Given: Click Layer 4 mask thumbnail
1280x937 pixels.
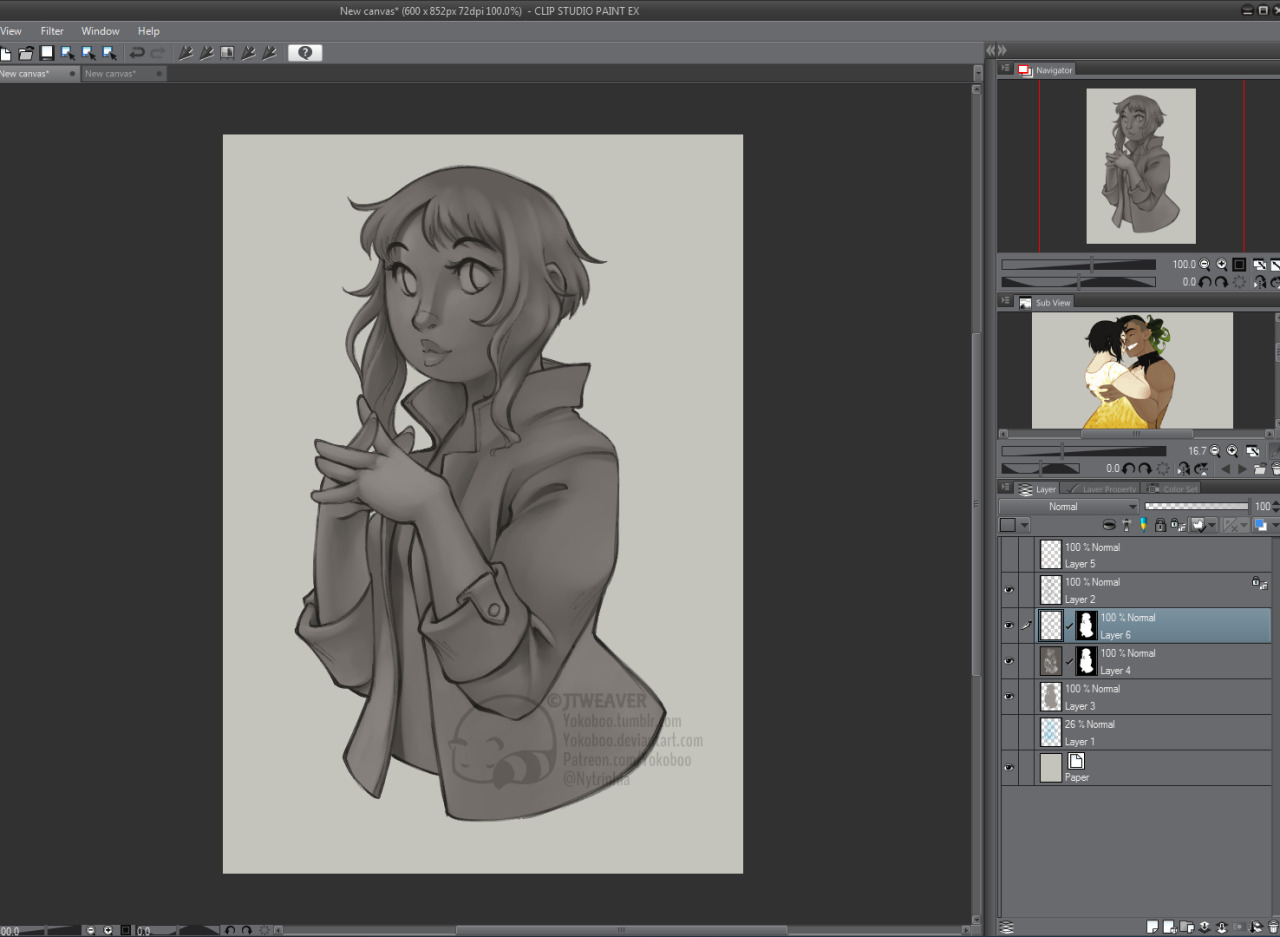Looking at the screenshot, I should point(1086,661).
